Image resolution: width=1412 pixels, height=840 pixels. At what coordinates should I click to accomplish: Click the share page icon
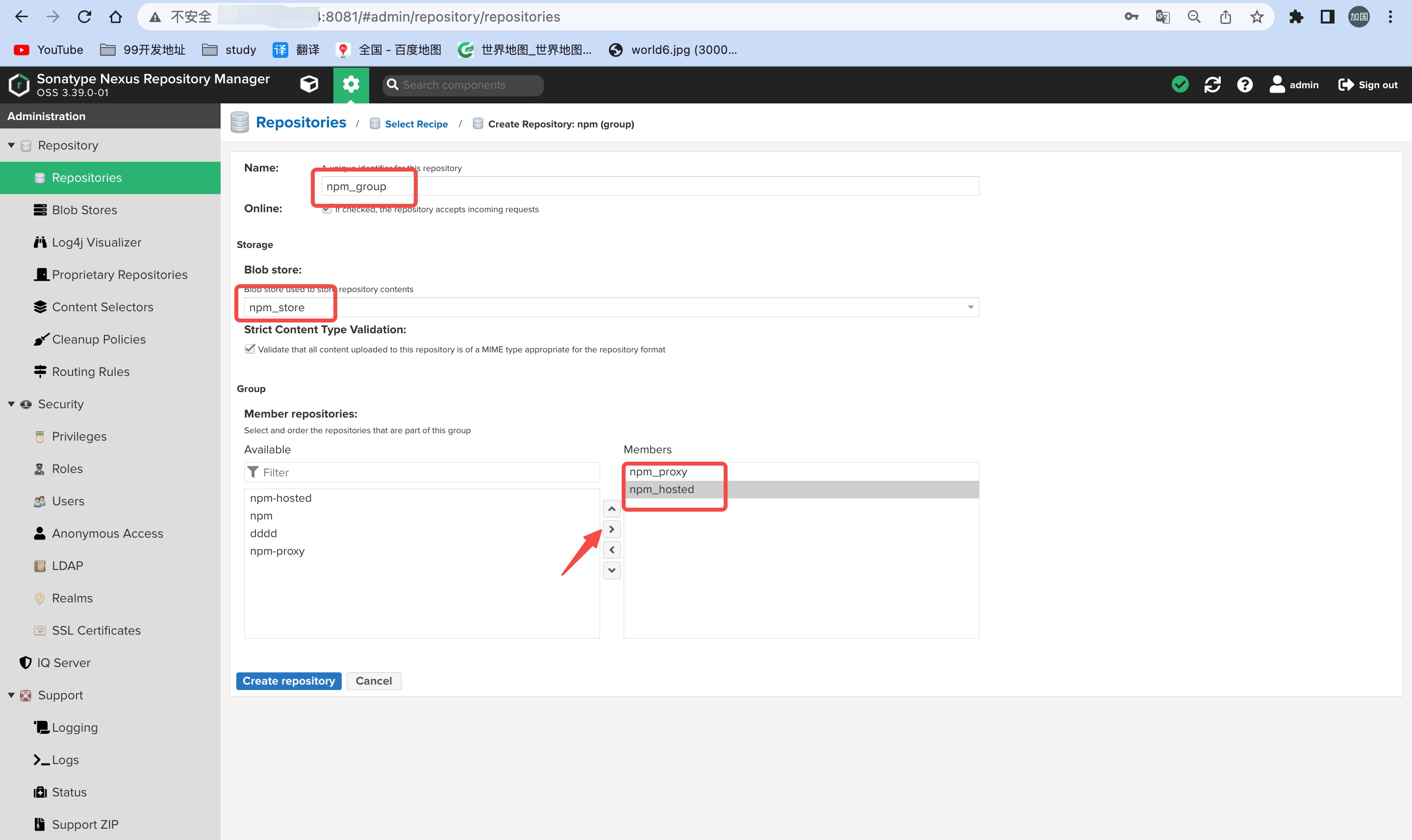(1225, 17)
